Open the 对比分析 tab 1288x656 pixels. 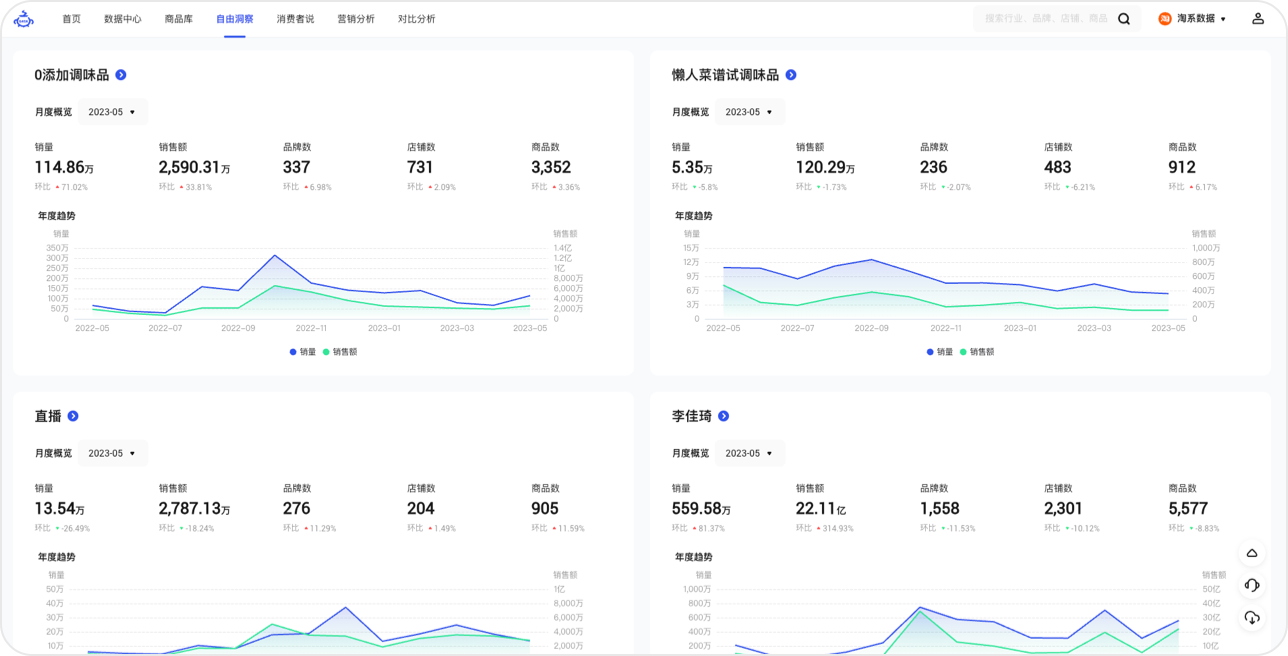tap(416, 19)
